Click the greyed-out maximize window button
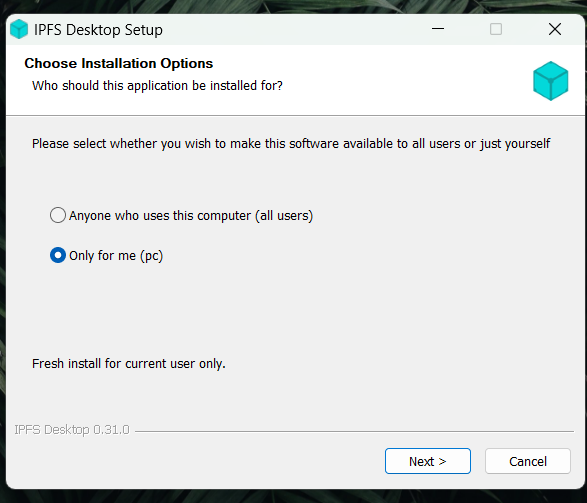 (496, 29)
